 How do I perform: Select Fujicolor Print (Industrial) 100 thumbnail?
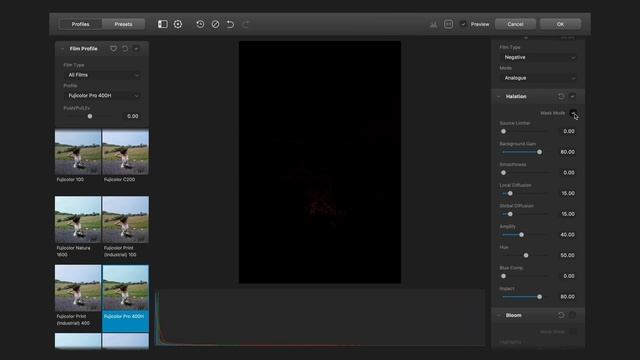tap(125, 220)
